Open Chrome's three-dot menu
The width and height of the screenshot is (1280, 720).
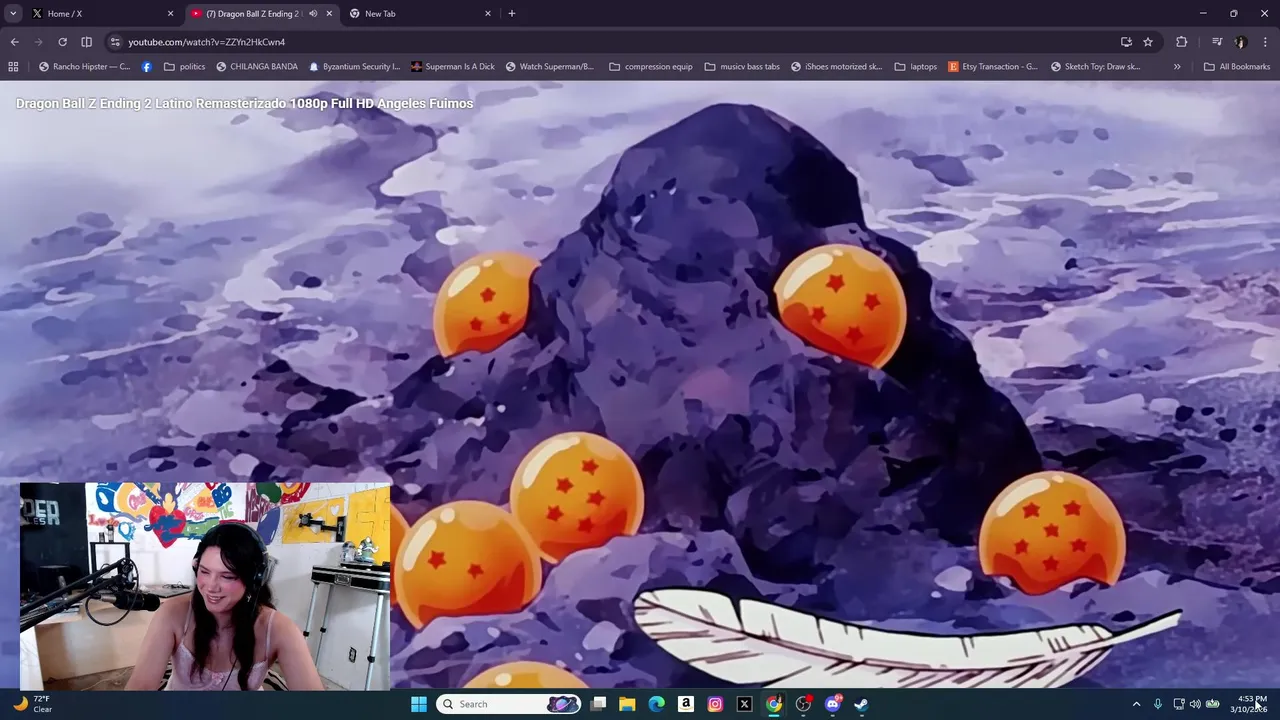pos(1264,42)
